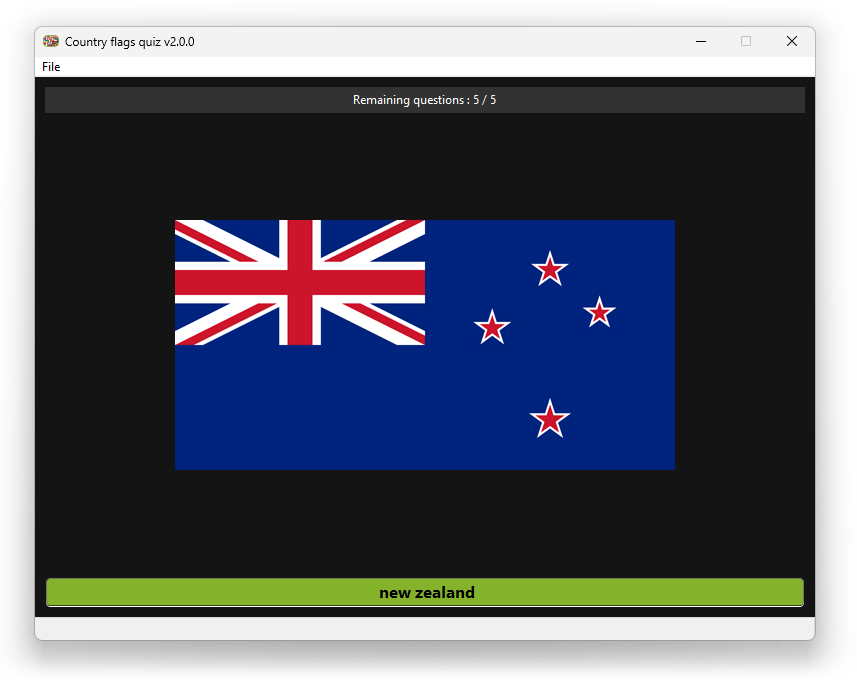Click the light status bar at window bottom

[425, 628]
